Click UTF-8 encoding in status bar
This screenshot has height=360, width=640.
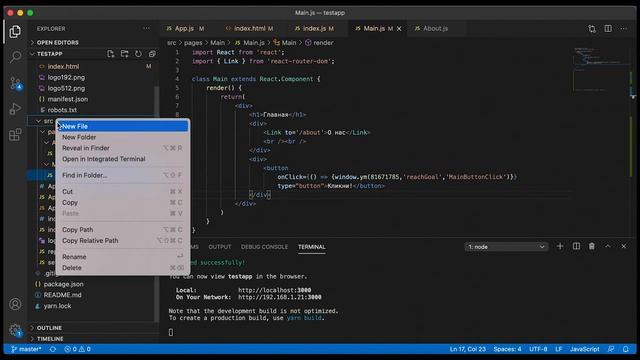[538, 349]
